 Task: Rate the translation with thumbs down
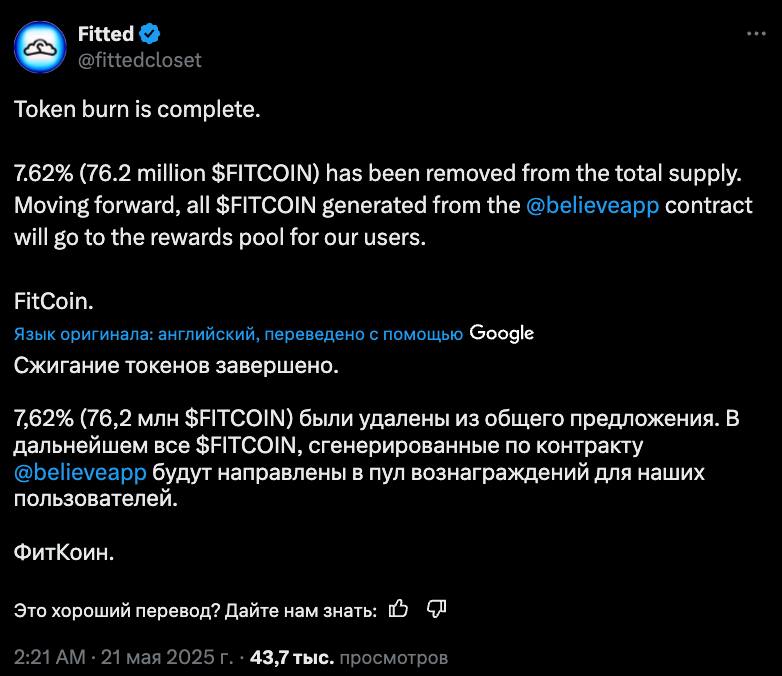[436, 609]
